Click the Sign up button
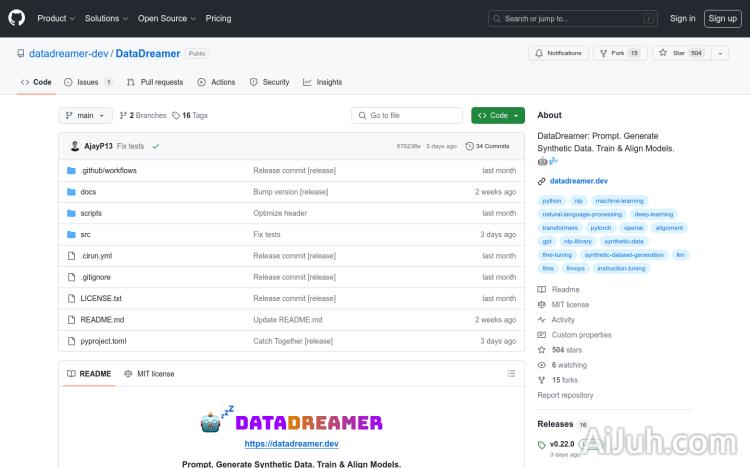The height and width of the screenshot is (468, 750). click(722, 19)
